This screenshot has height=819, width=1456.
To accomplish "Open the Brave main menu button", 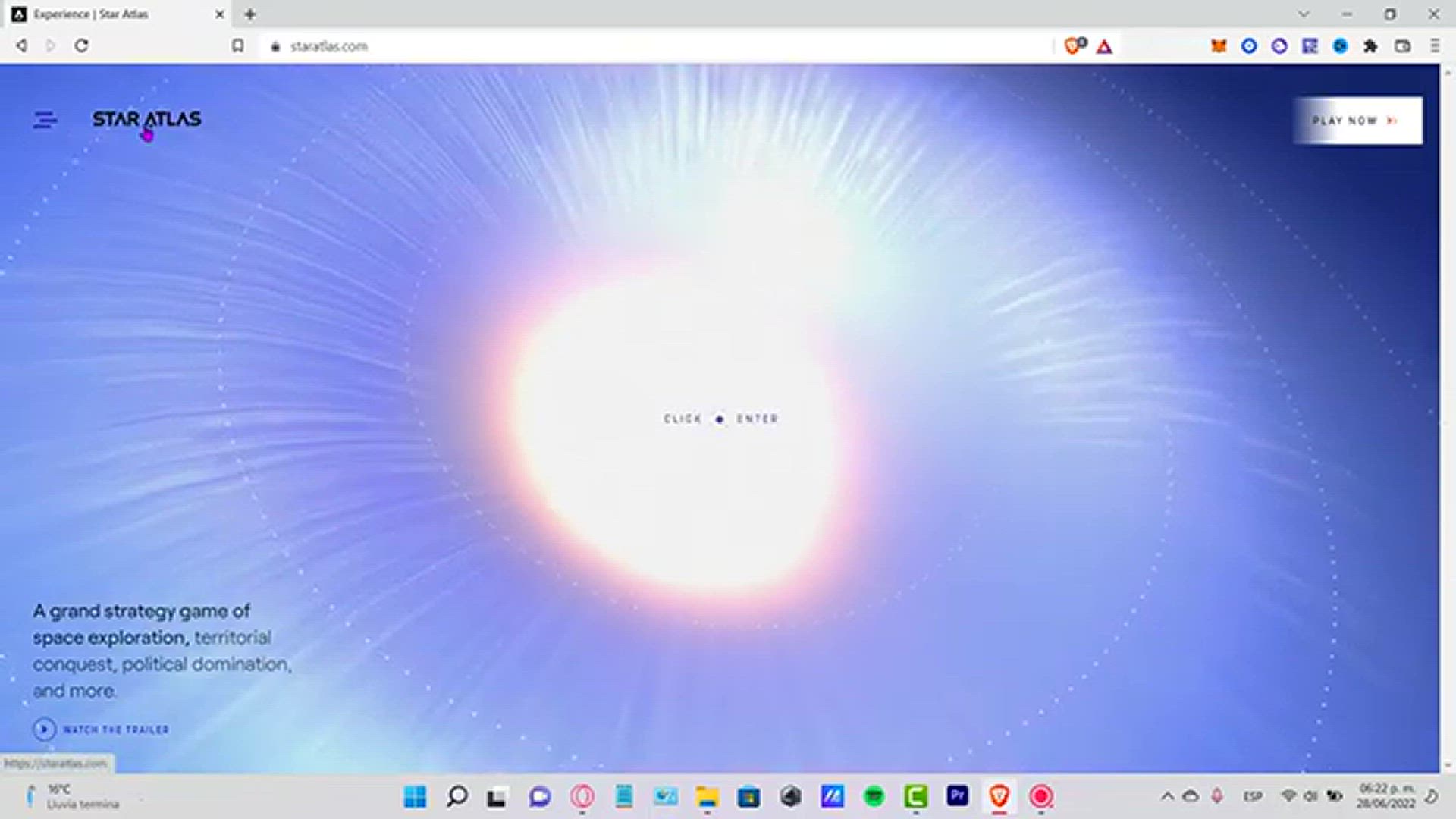I will [1434, 46].
